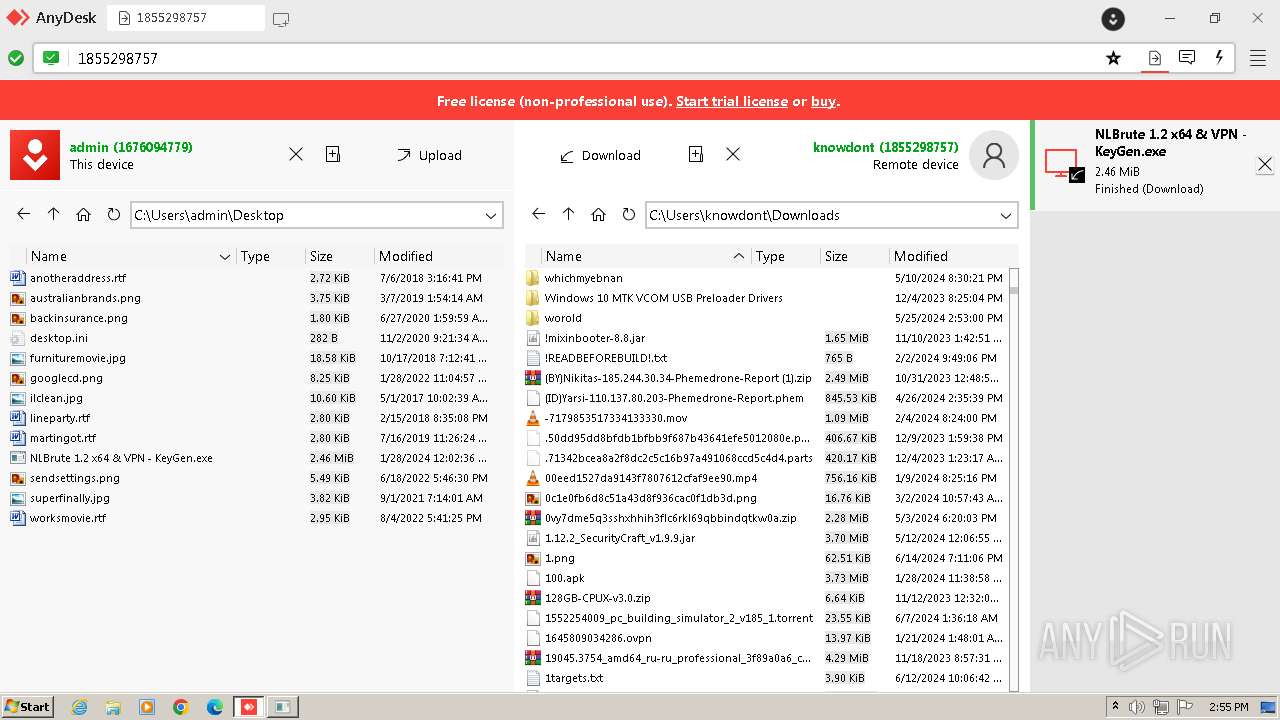The width and height of the screenshot is (1280, 720).
Task: Create new folder in remote pane
Action: click(x=696, y=154)
